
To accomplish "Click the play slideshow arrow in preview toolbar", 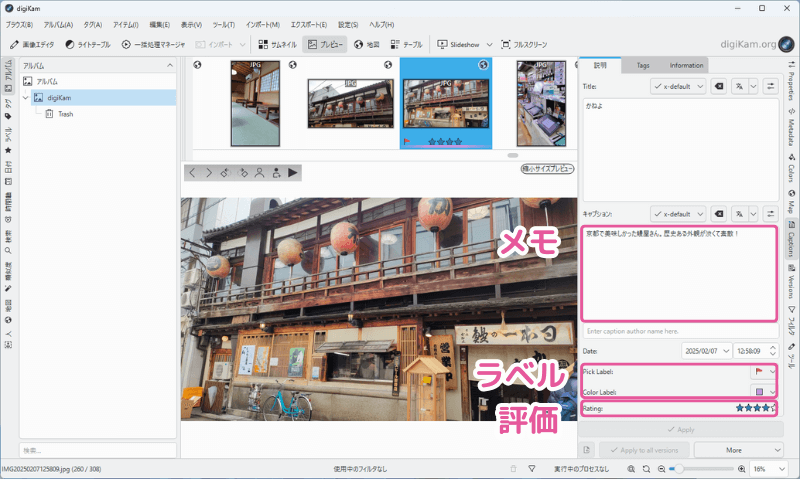I will [x=294, y=172].
